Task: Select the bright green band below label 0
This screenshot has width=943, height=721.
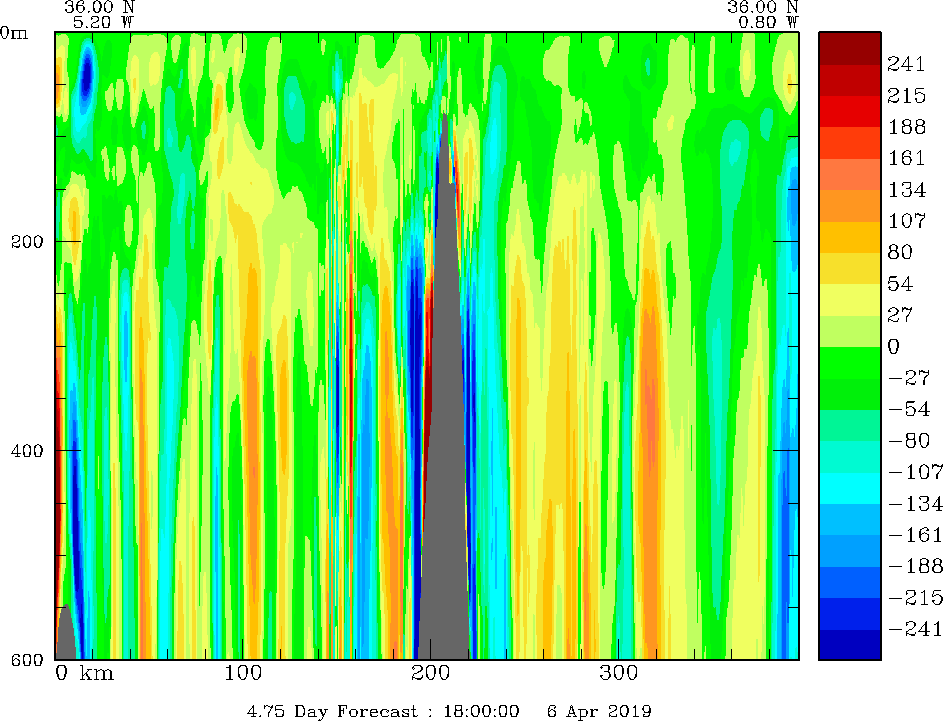Action: pos(850,363)
